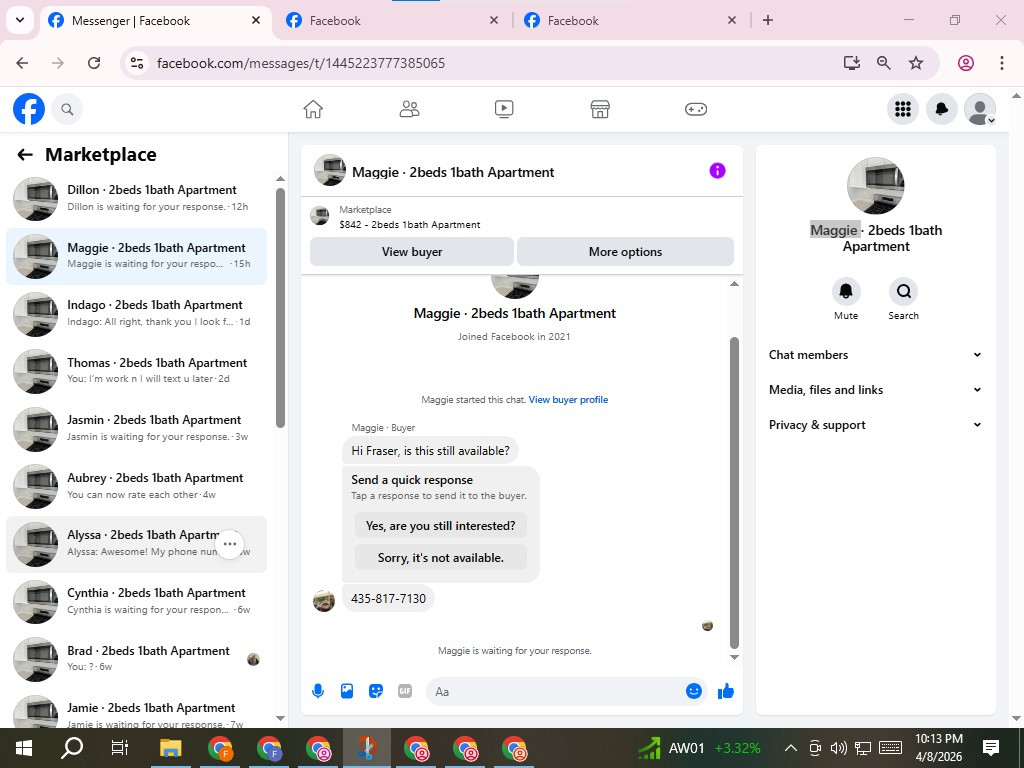The width and height of the screenshot is (1024, 768).
Task: Switch to third Facebook tab
Action: click(x=630, y=20)
